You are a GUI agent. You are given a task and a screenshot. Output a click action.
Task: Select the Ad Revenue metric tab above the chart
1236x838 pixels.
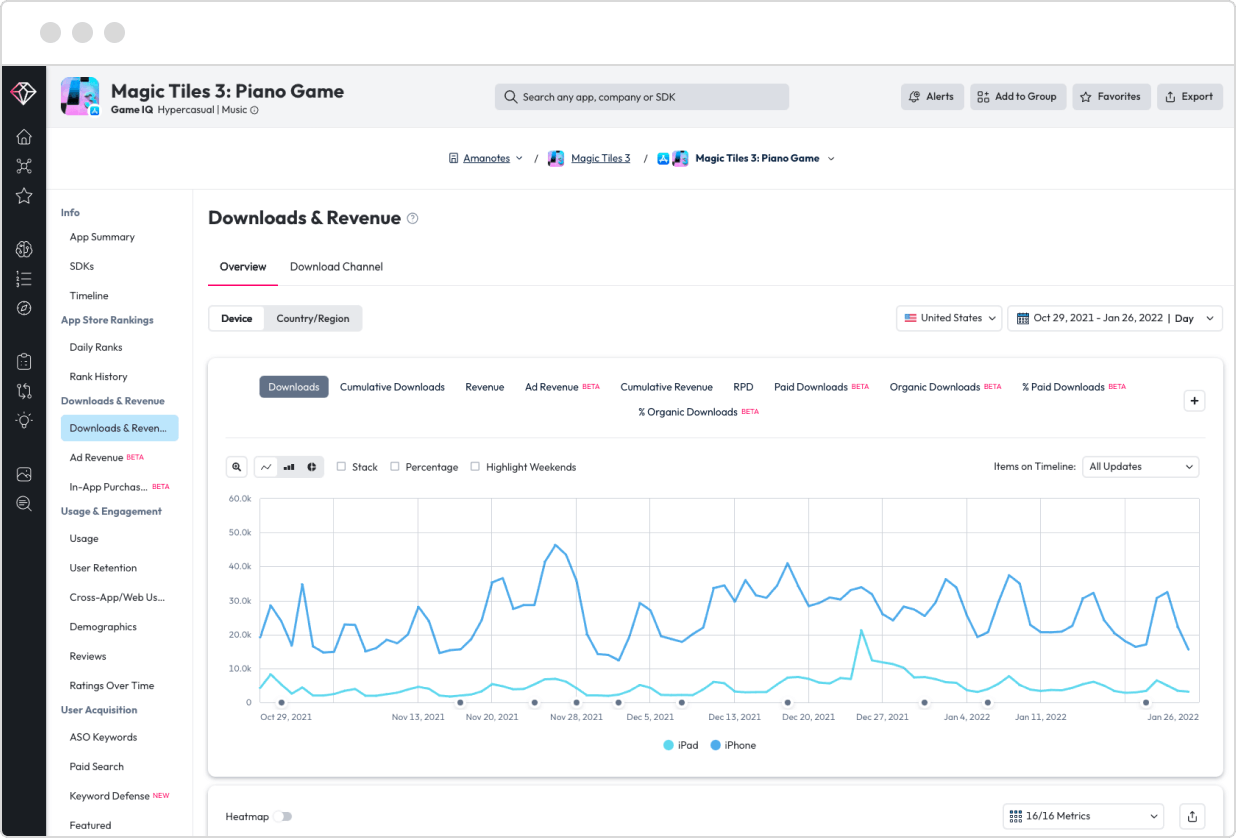pos(562,387)
